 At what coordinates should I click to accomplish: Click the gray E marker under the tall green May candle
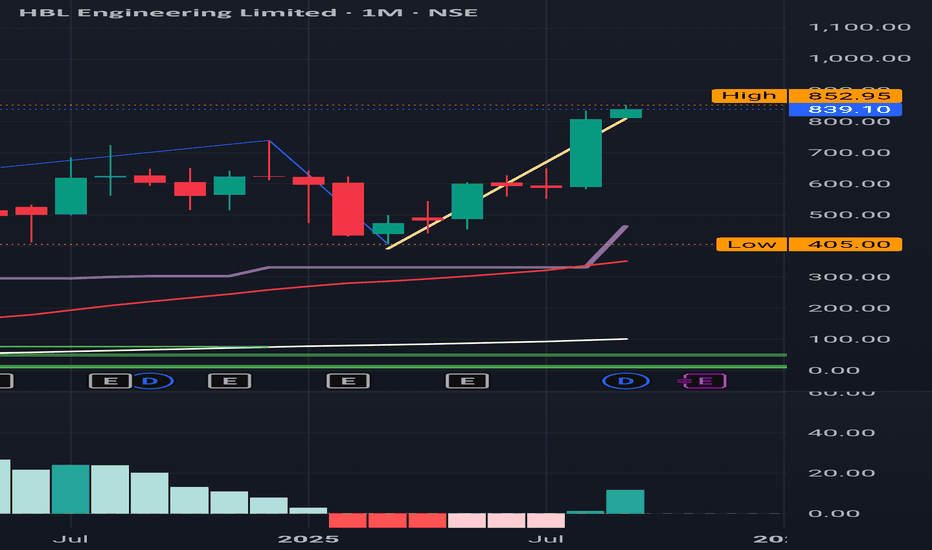pyautogui.click(x=467, y=381)
